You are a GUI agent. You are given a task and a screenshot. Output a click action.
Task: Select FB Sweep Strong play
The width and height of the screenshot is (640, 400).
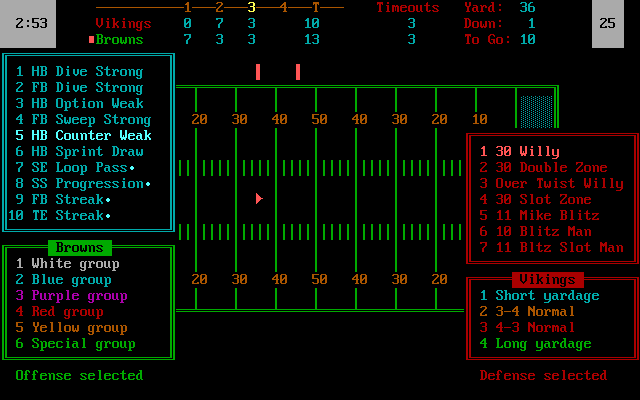click(x=84, y=119)
